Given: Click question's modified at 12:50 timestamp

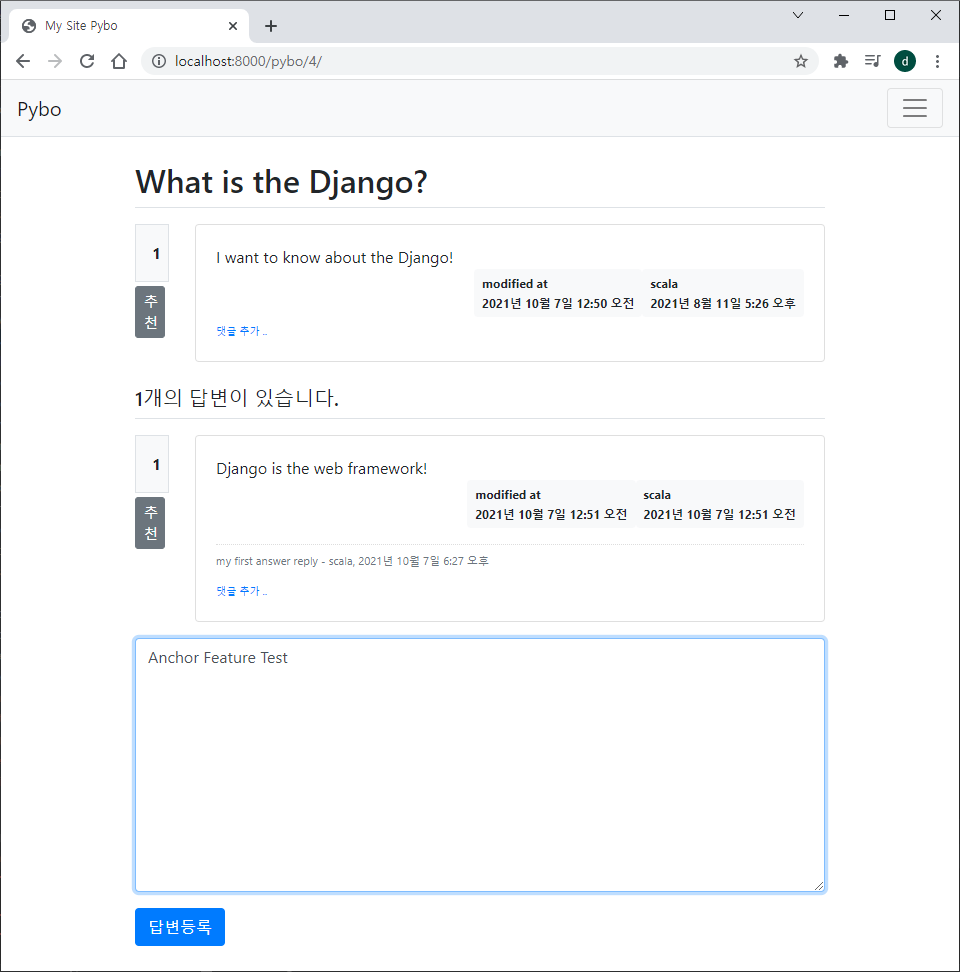Looking at the screenshot, I should click(558, 293).
